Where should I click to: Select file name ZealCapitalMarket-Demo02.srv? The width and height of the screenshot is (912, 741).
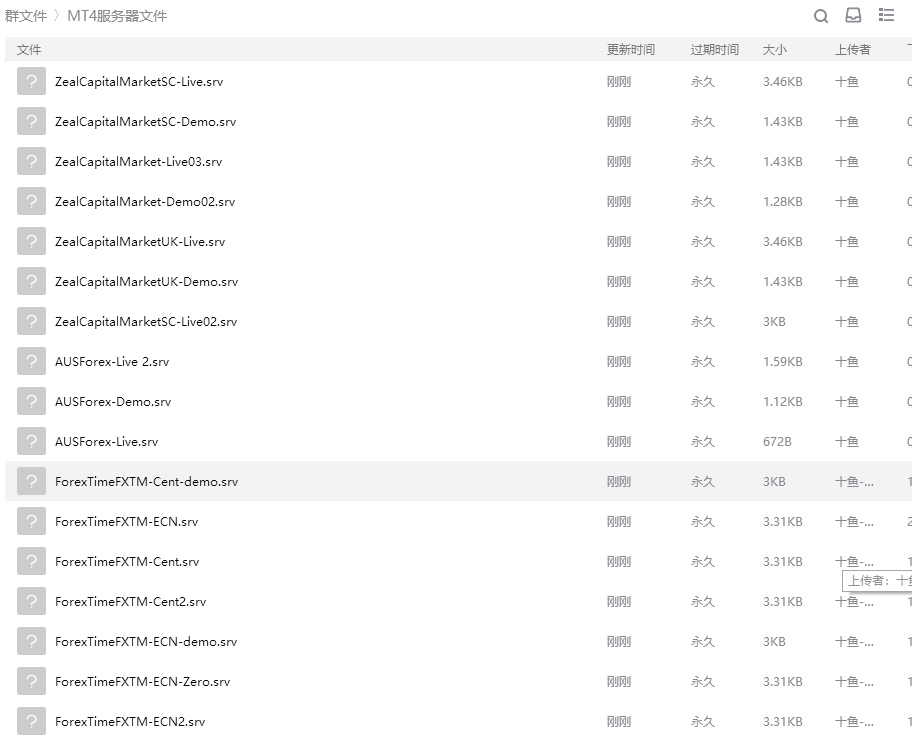pos(145,202)
